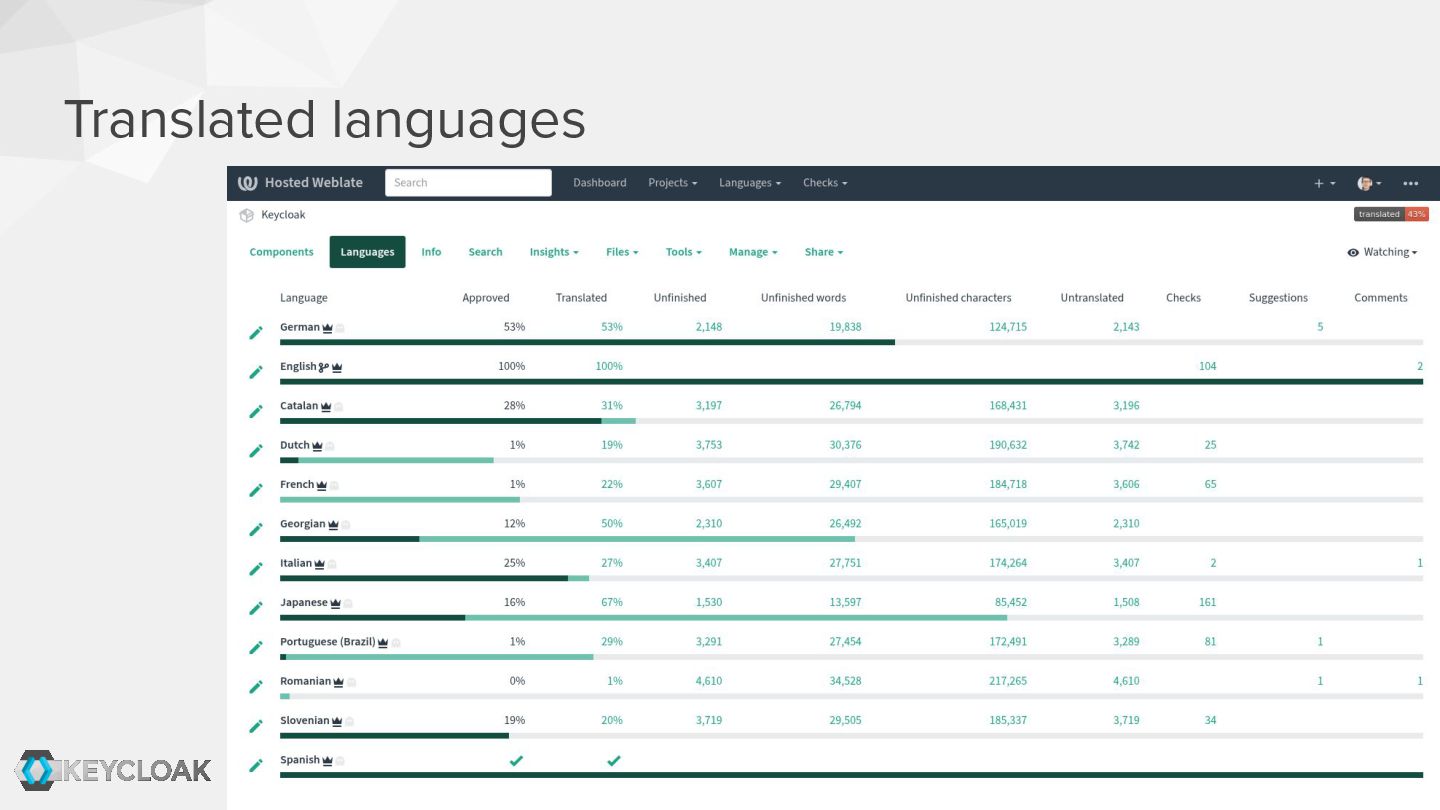Switch to the Components tab
This screenshot has width=1440, height=810.
[281, 252]
